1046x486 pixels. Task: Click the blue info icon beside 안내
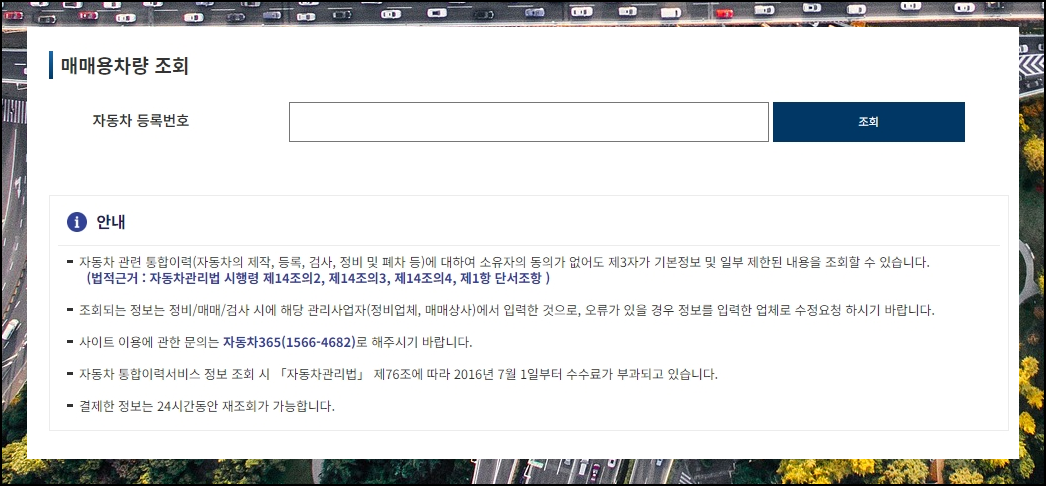[x=77, y=222]
